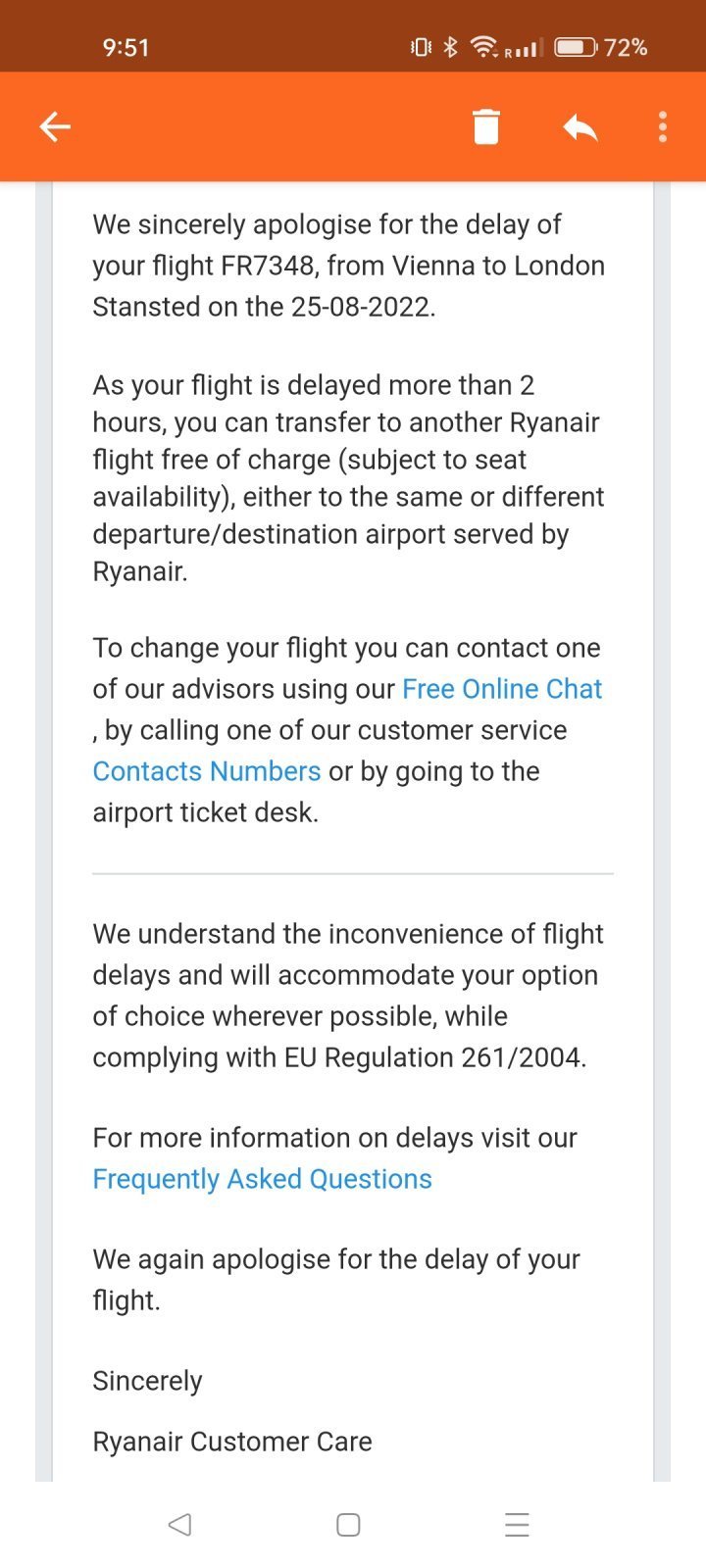Reply to the Ryanair email
This screenshot has height=1568, width=706.
(580, 126)
